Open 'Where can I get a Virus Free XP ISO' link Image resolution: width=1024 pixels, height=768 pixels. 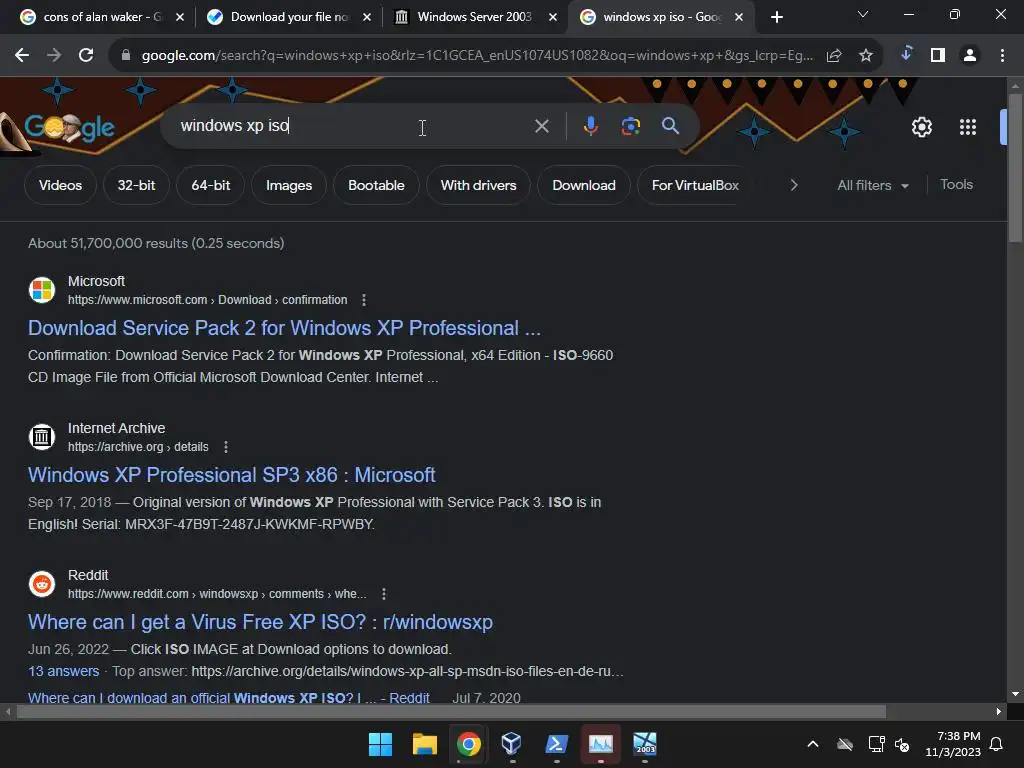click(260, 622)
